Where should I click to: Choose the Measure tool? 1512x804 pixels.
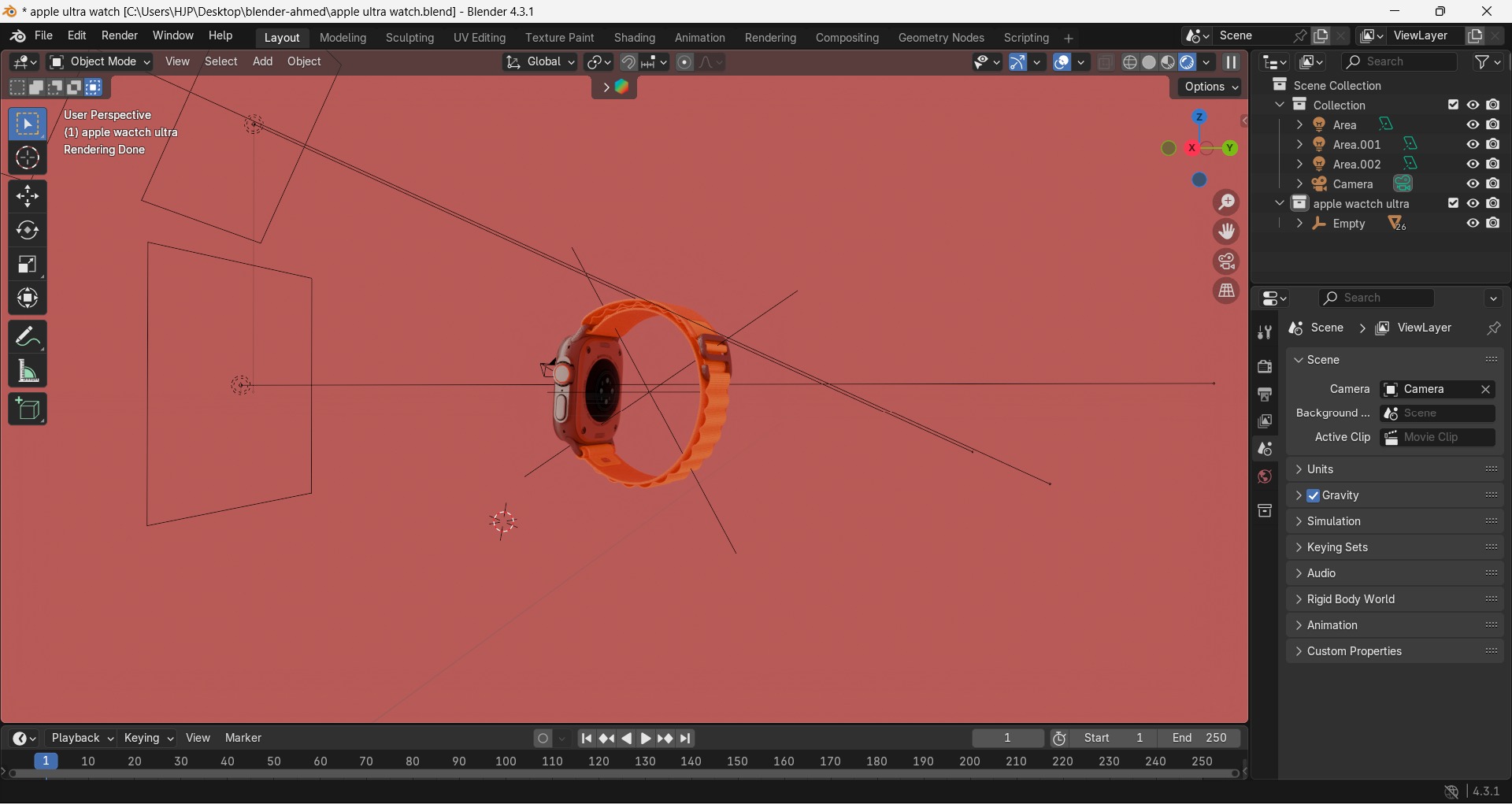(28, 371)
